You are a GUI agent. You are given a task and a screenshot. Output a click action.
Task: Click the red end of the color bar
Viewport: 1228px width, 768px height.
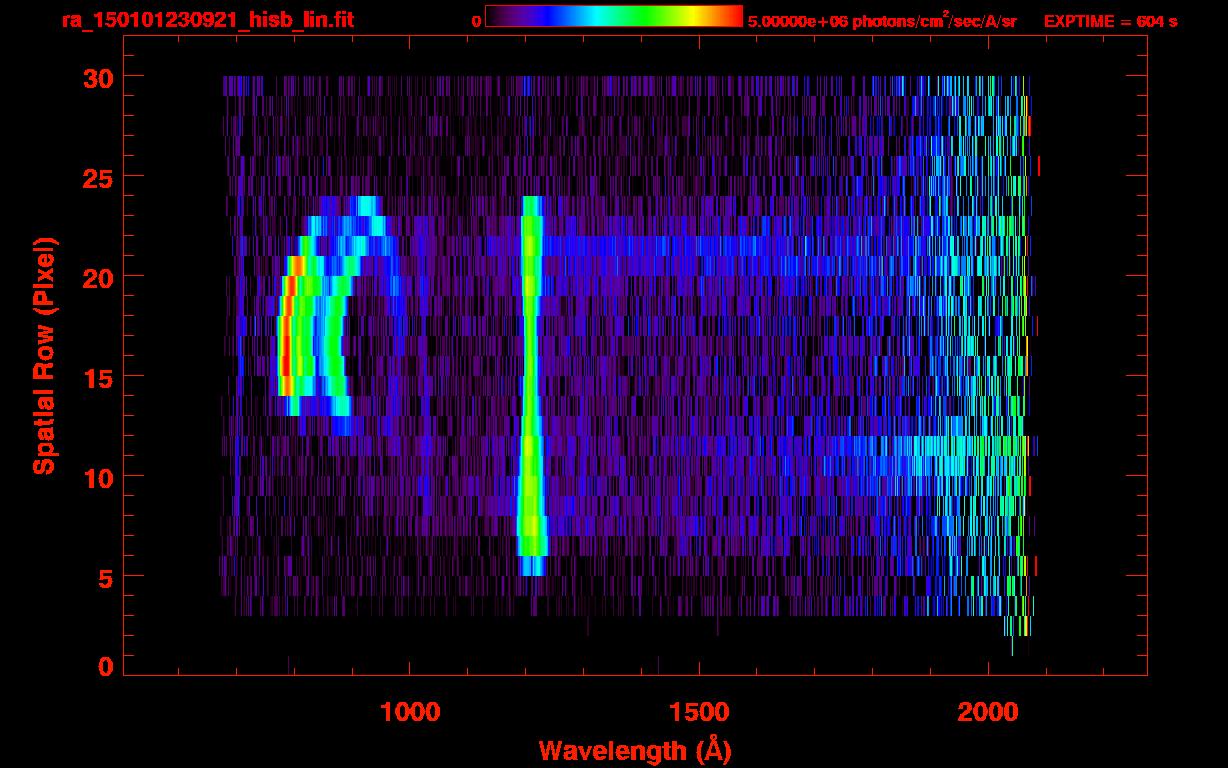point(730,17)
